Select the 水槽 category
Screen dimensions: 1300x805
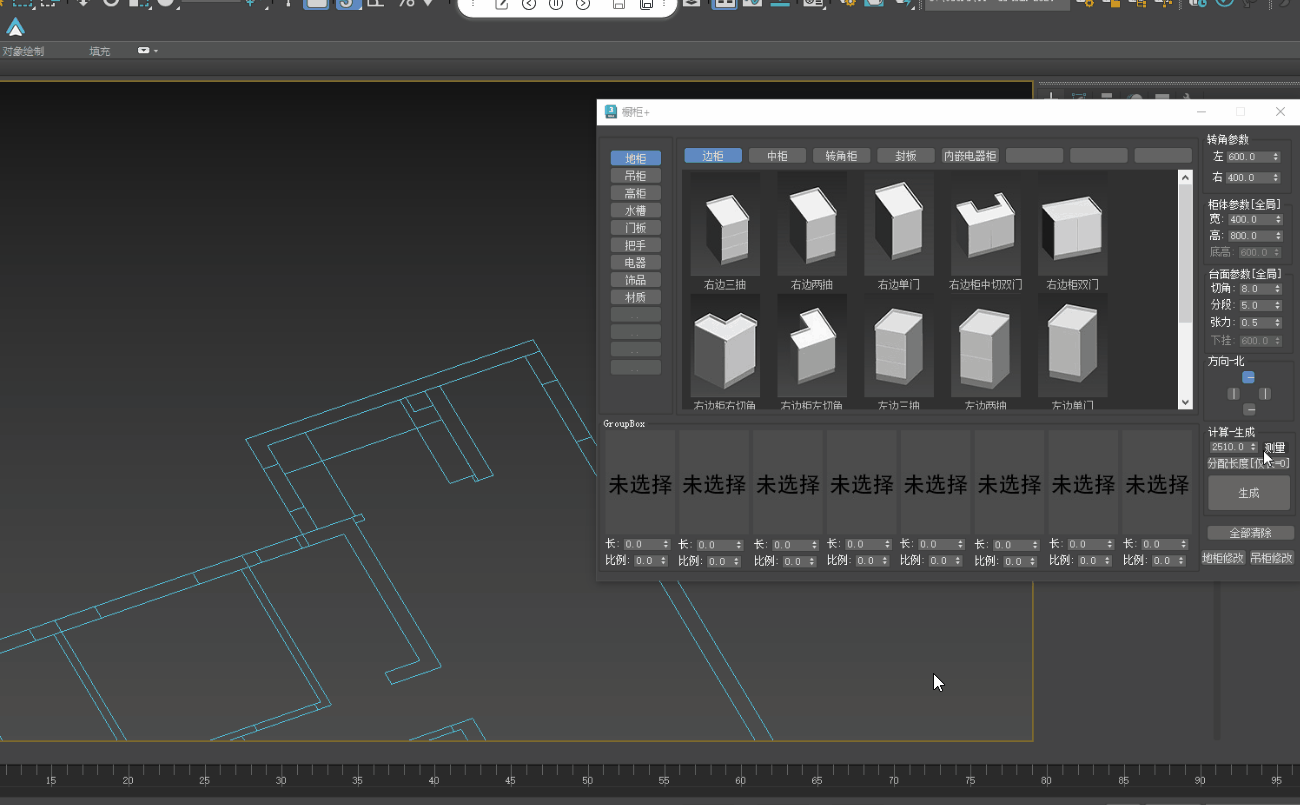pyautogui.click(x=635, y=210)
